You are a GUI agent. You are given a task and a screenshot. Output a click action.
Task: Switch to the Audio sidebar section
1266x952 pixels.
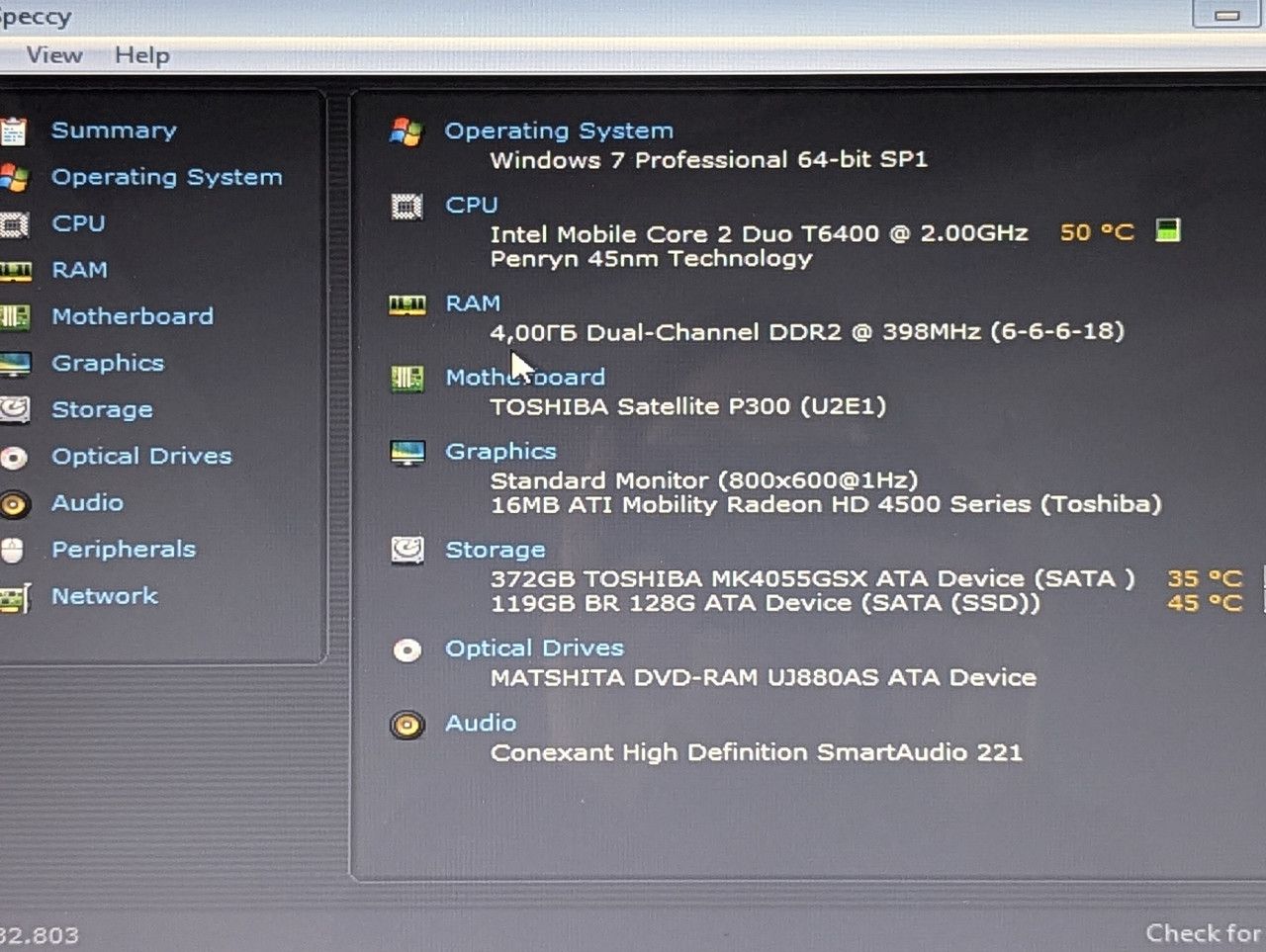(x=87, y=502)
